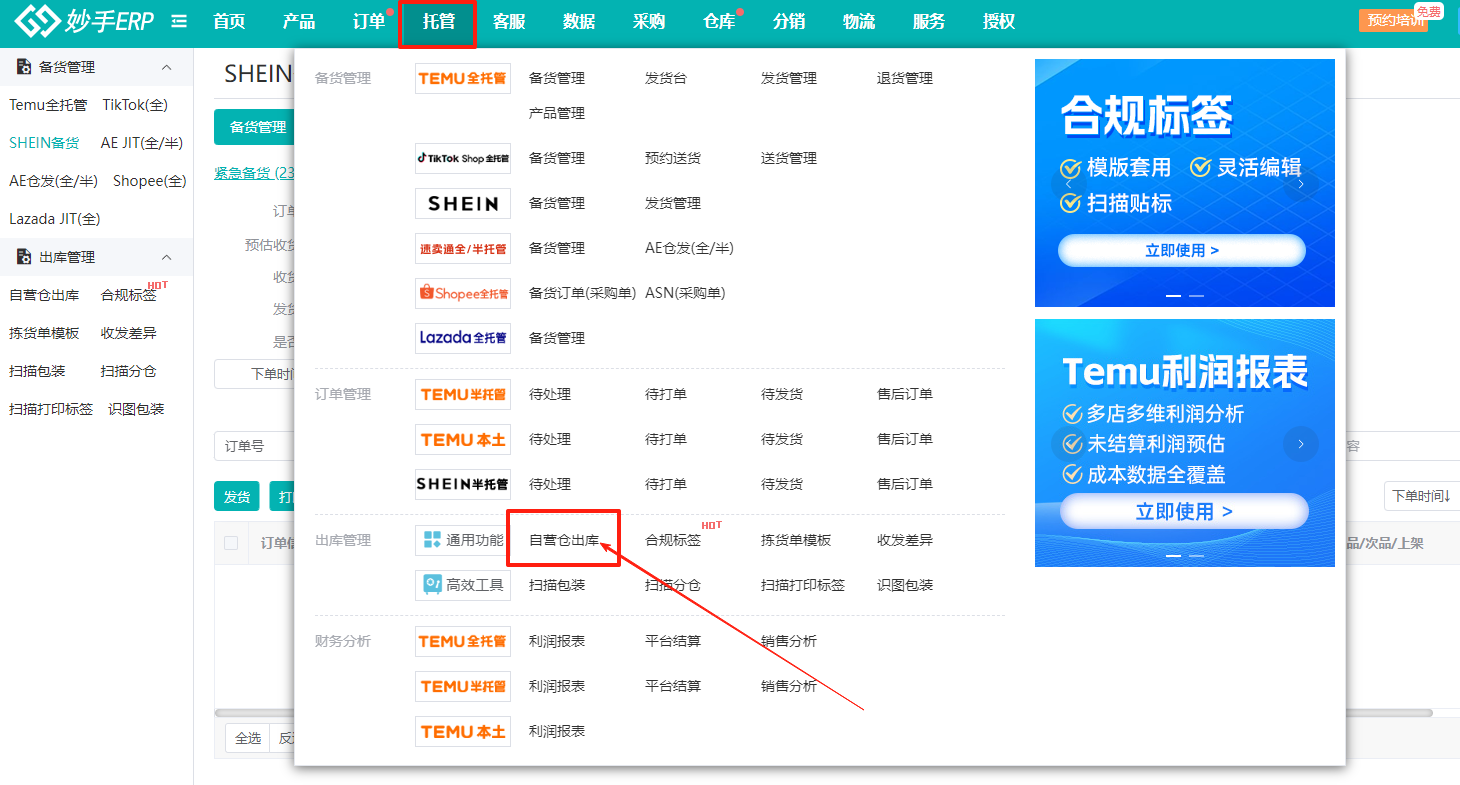Open the 服务 top menu
The height and width of the screenshot is (785, 1460).
pos(929,22)
